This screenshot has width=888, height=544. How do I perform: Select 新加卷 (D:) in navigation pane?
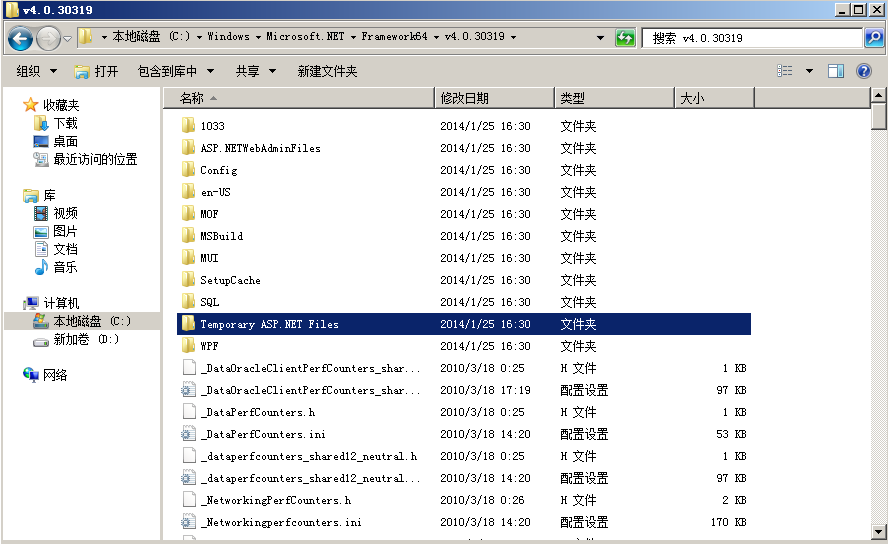pyautogui.click(x=85, y=339)
